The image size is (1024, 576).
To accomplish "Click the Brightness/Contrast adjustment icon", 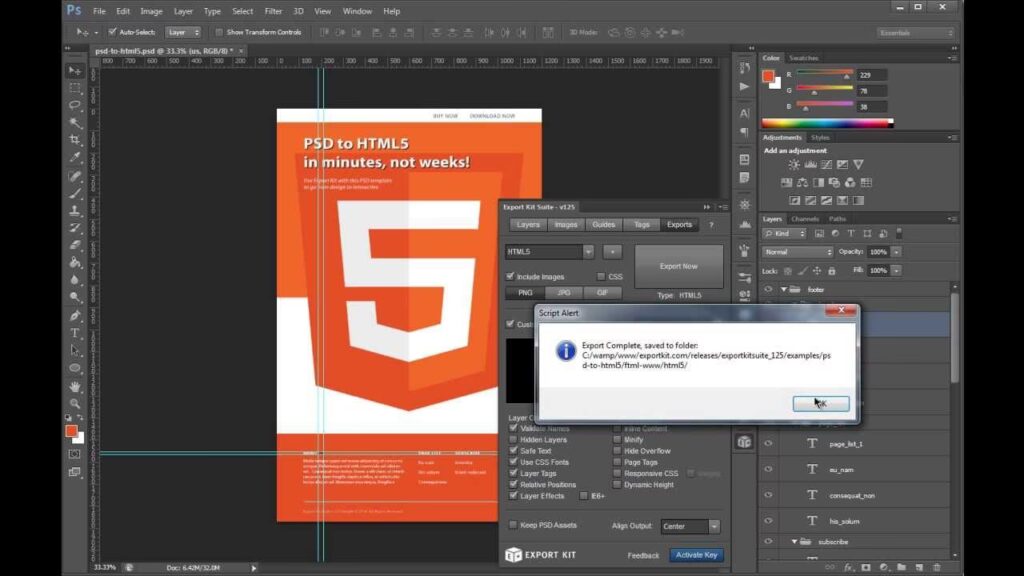I will (794, 165).
